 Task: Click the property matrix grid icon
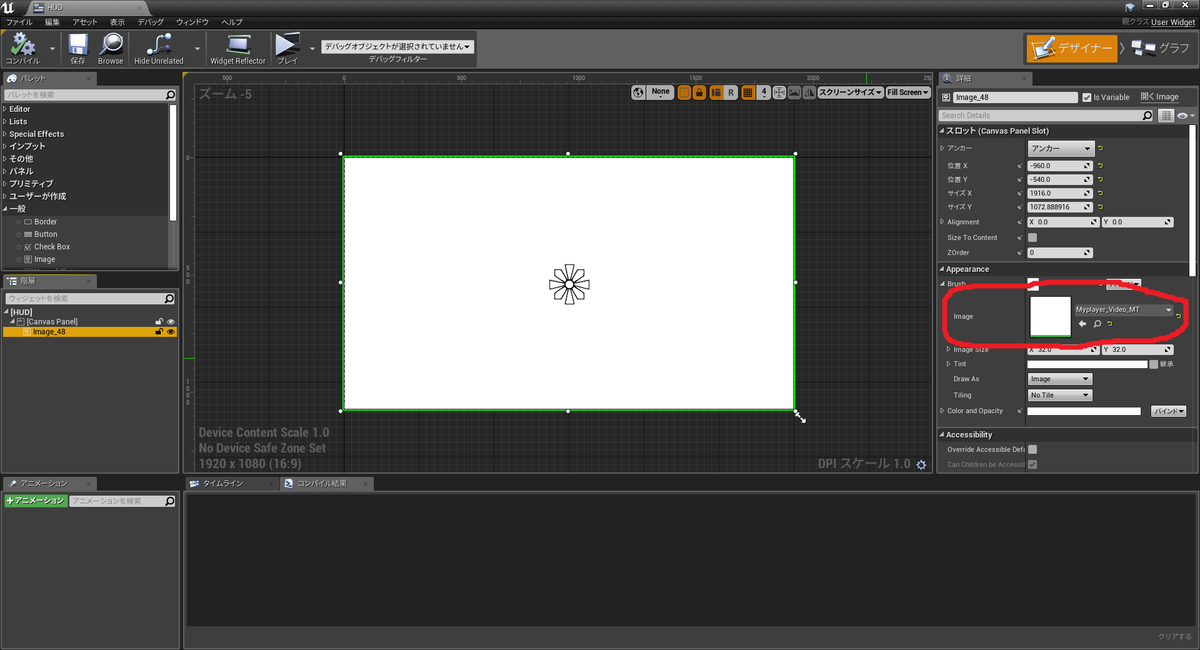pyautogui.click(x=1165, y=116)
